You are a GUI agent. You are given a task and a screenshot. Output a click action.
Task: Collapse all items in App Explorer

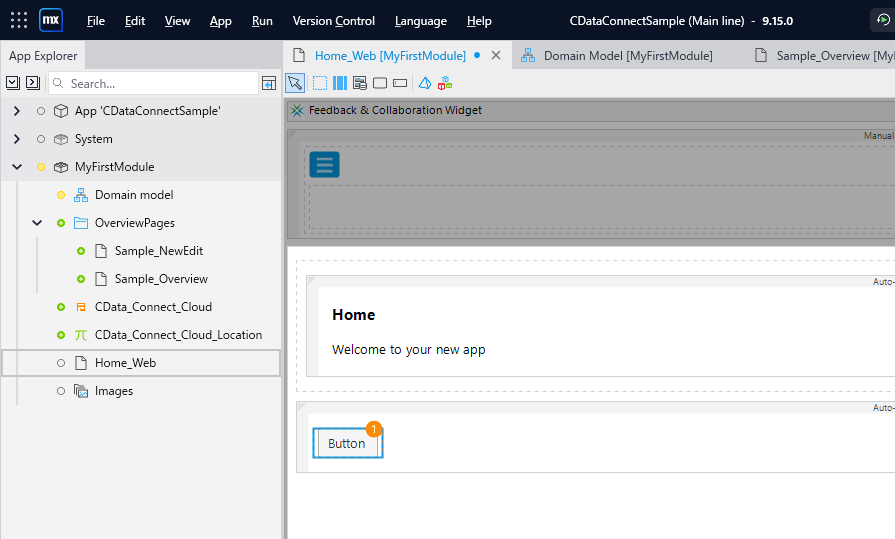pyautogui.click(x=33, y=83)
